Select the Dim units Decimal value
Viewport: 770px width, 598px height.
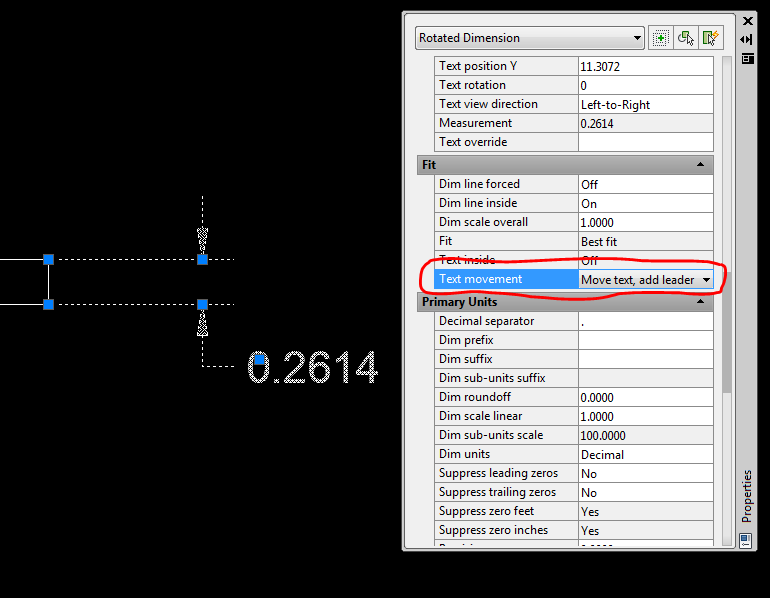645,454
